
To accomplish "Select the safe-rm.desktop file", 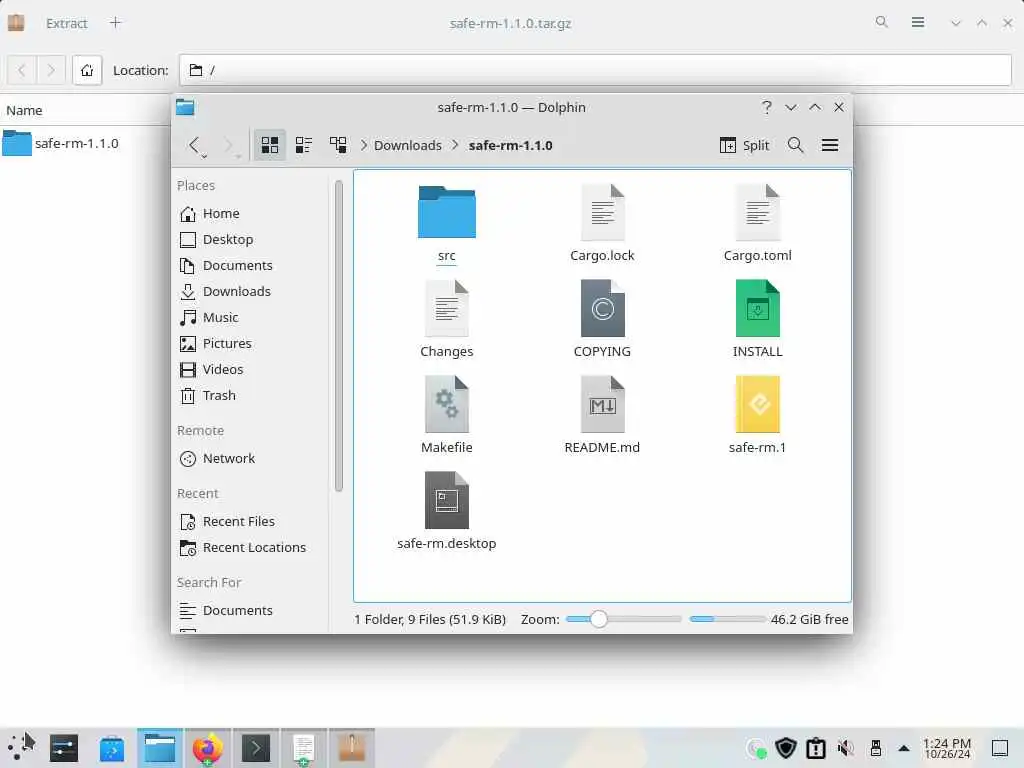I will (447, 500).
